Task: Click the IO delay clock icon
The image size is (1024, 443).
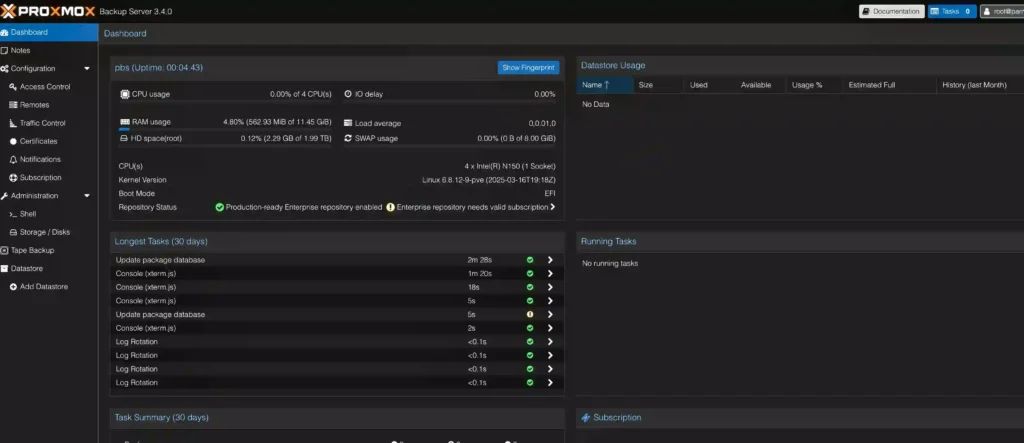Action: [x=348, y=94]
